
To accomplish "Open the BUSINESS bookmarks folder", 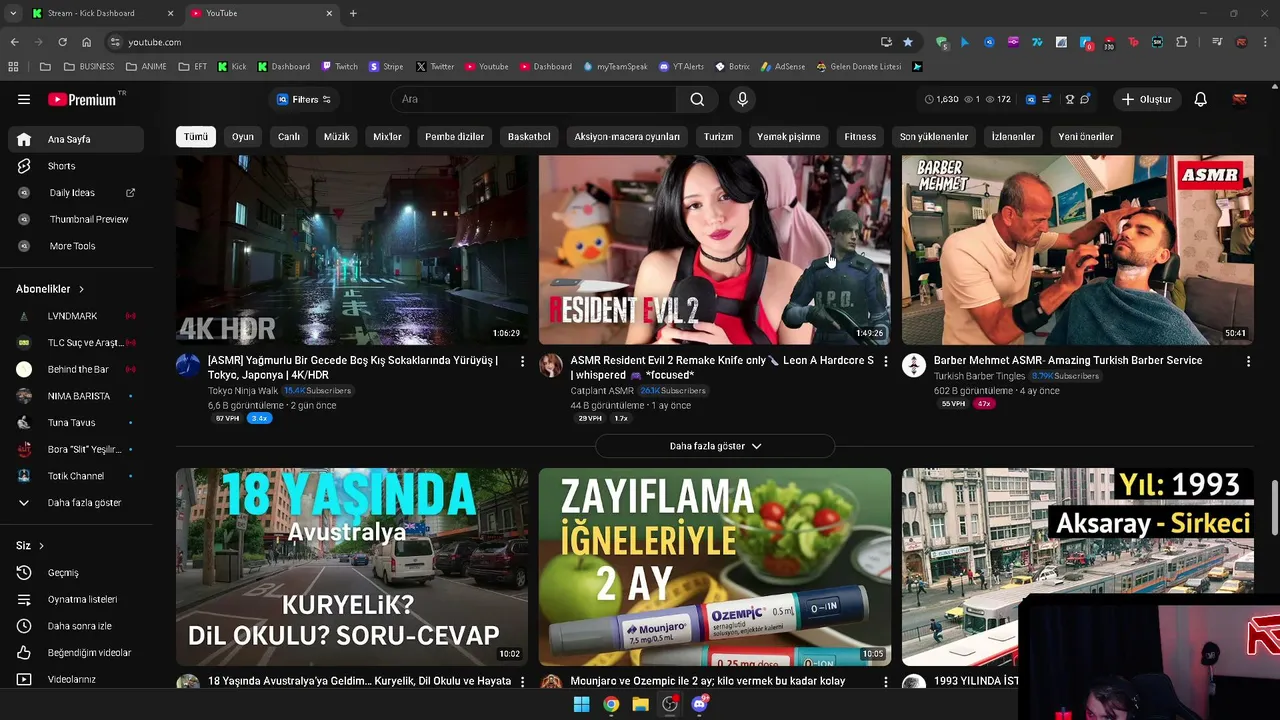I will 89,67.
